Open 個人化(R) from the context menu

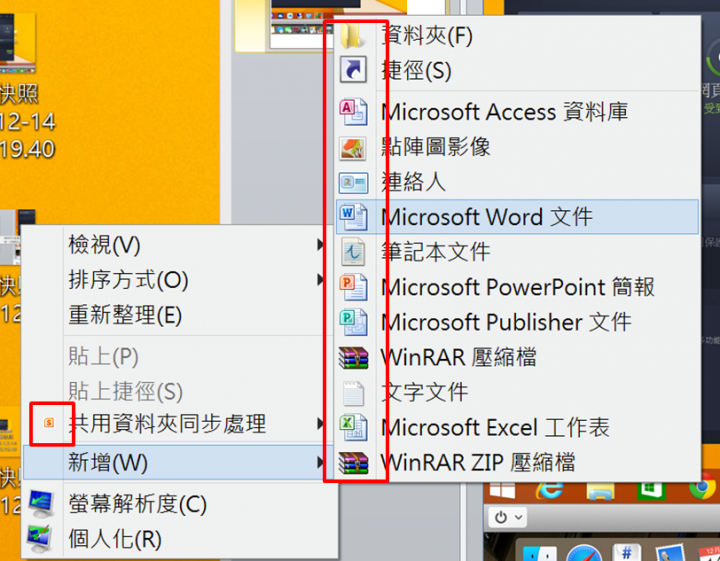pyautogui.click(x=180, y=539)
